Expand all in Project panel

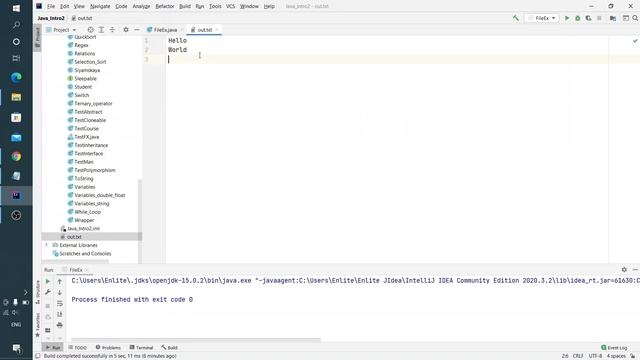[x=101, y=30]
